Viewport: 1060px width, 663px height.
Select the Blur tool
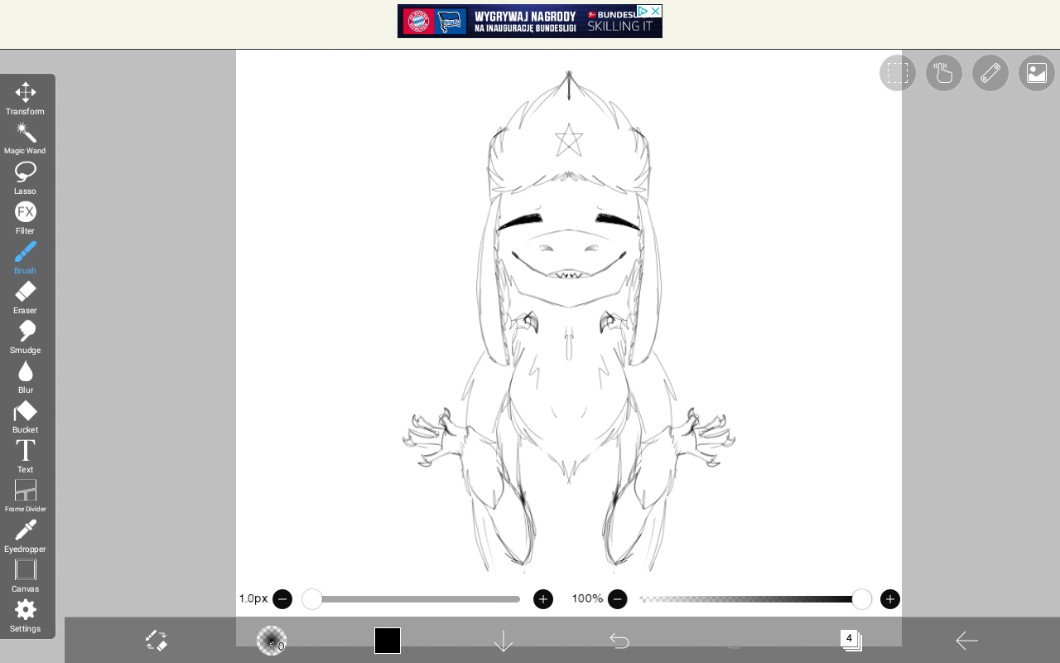pos(25,377)
